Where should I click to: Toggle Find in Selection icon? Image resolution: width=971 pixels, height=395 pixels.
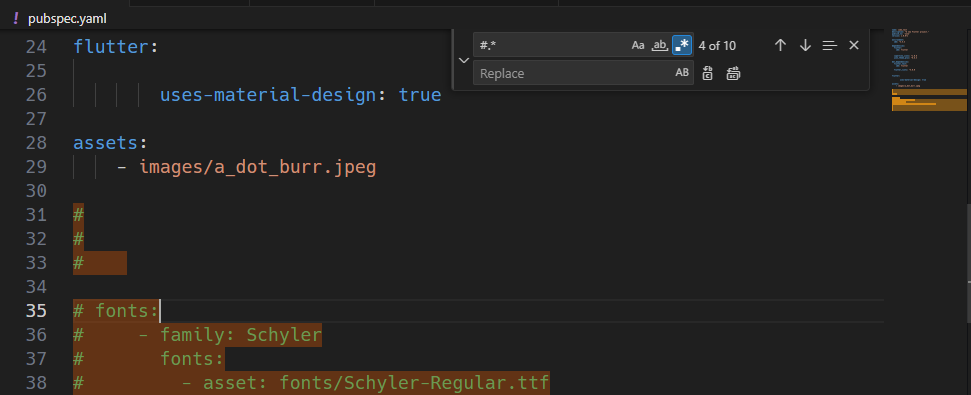tap(830, 45)
